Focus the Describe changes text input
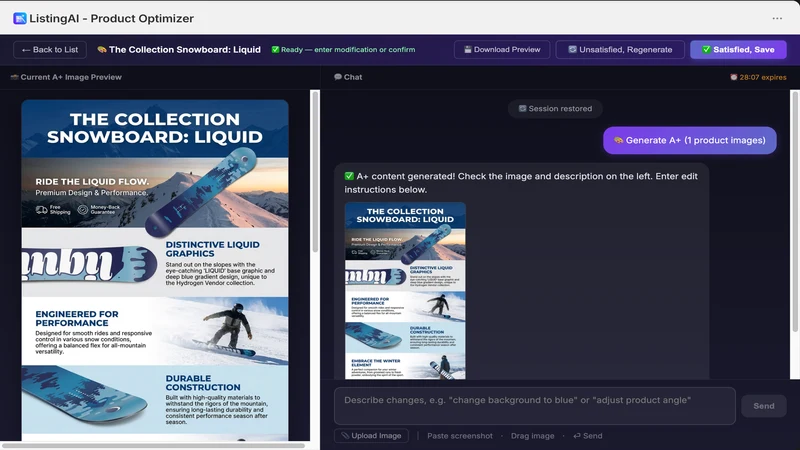Viewport: 800px width, 450px height. (535, 406)
